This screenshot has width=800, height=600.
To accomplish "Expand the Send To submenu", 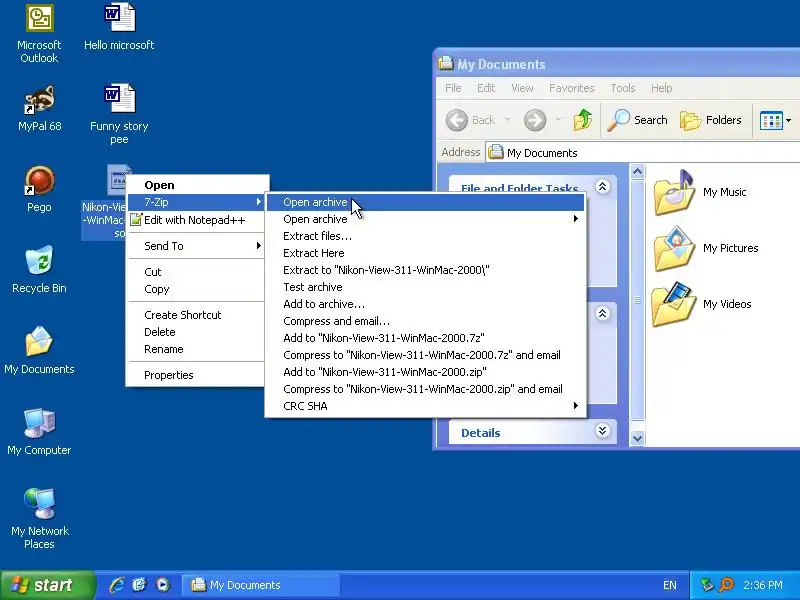I will (259, 246).
